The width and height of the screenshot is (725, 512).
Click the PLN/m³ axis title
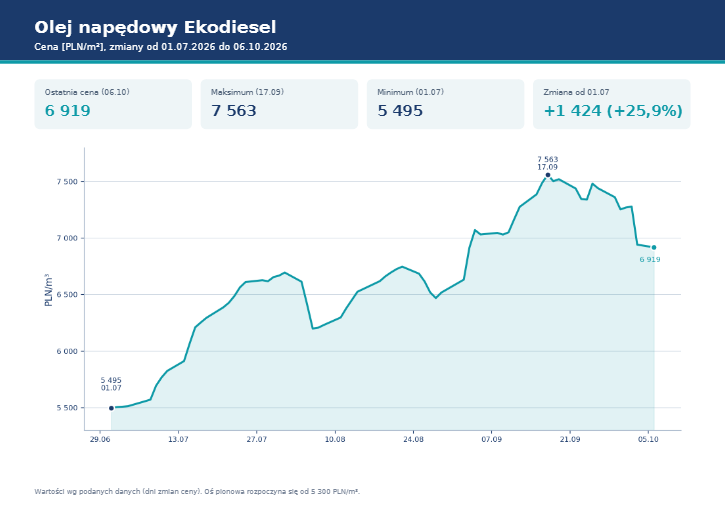coord(48,290)
